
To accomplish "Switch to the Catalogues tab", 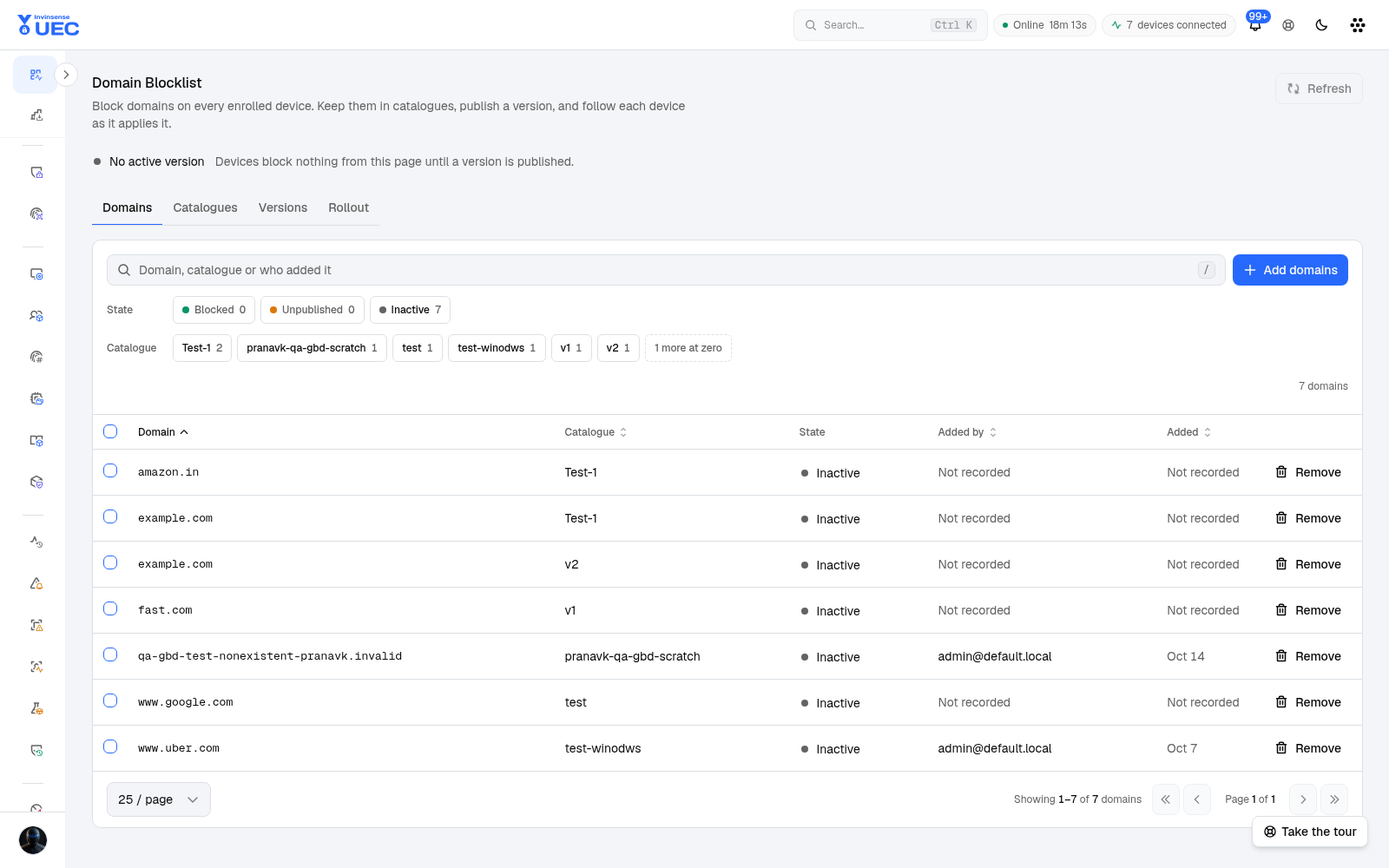I will coord(205,207).
